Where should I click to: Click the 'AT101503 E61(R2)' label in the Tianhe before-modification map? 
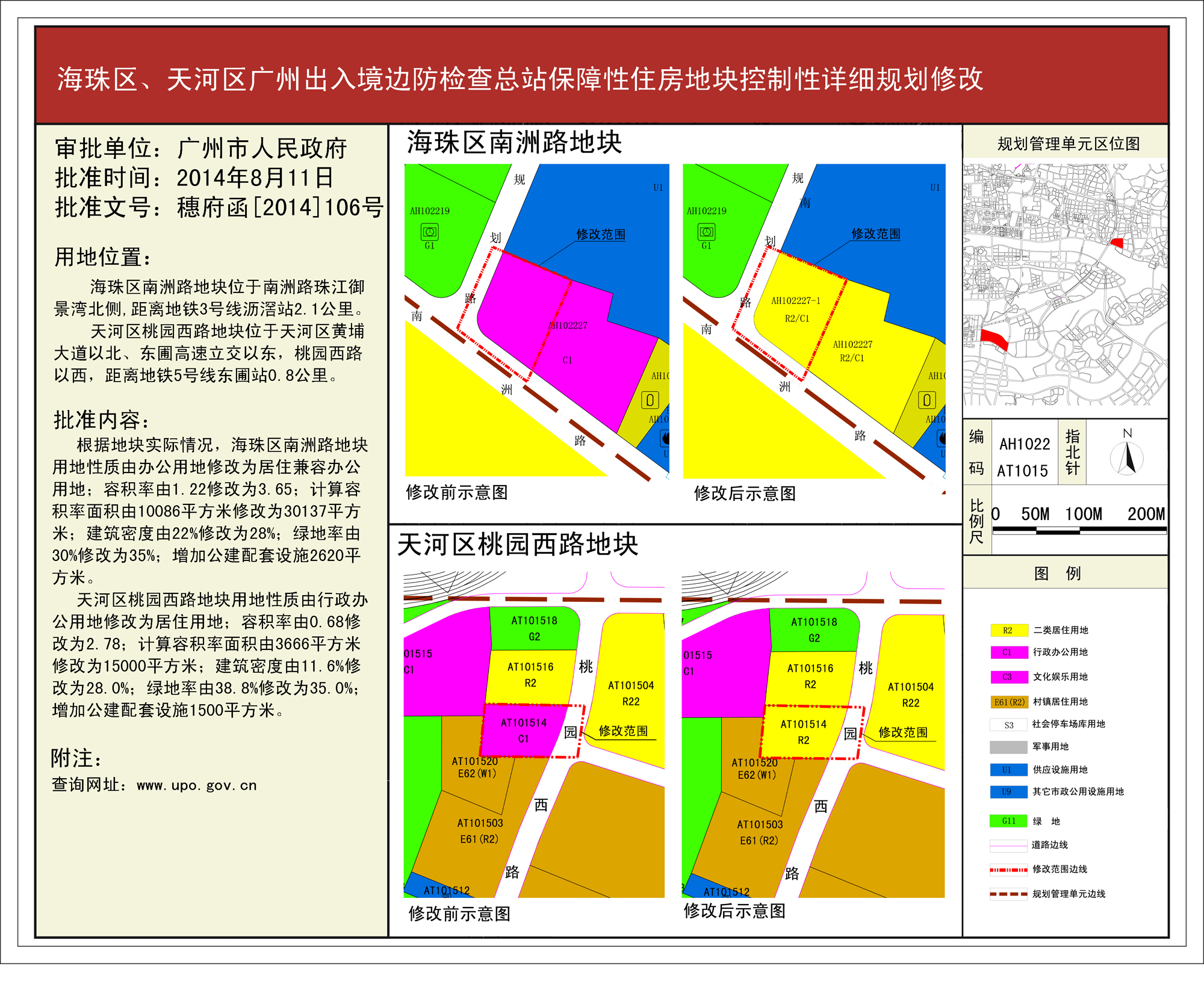point(480,831)
